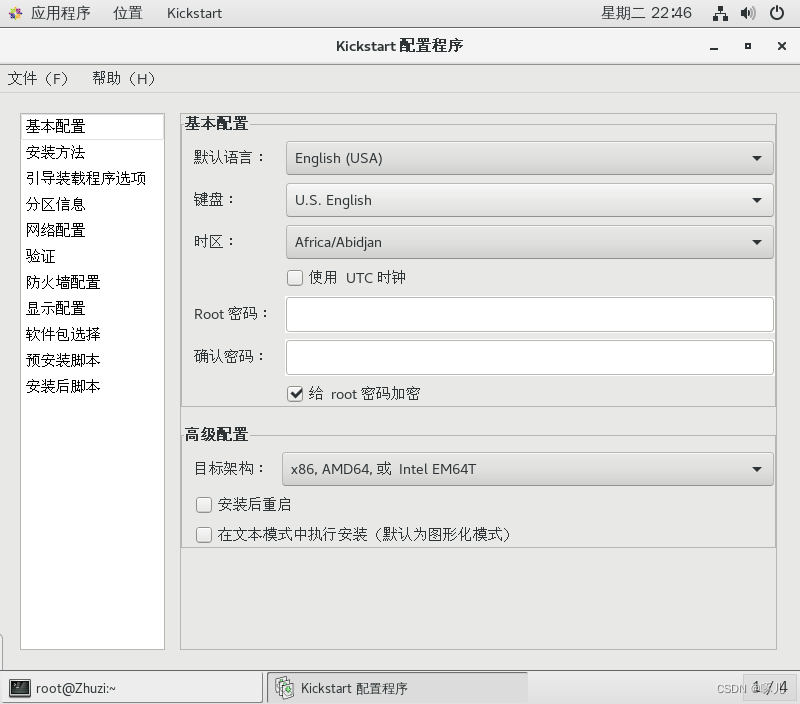Select 显示配置 in the sidebar

(x=92, y=309)
